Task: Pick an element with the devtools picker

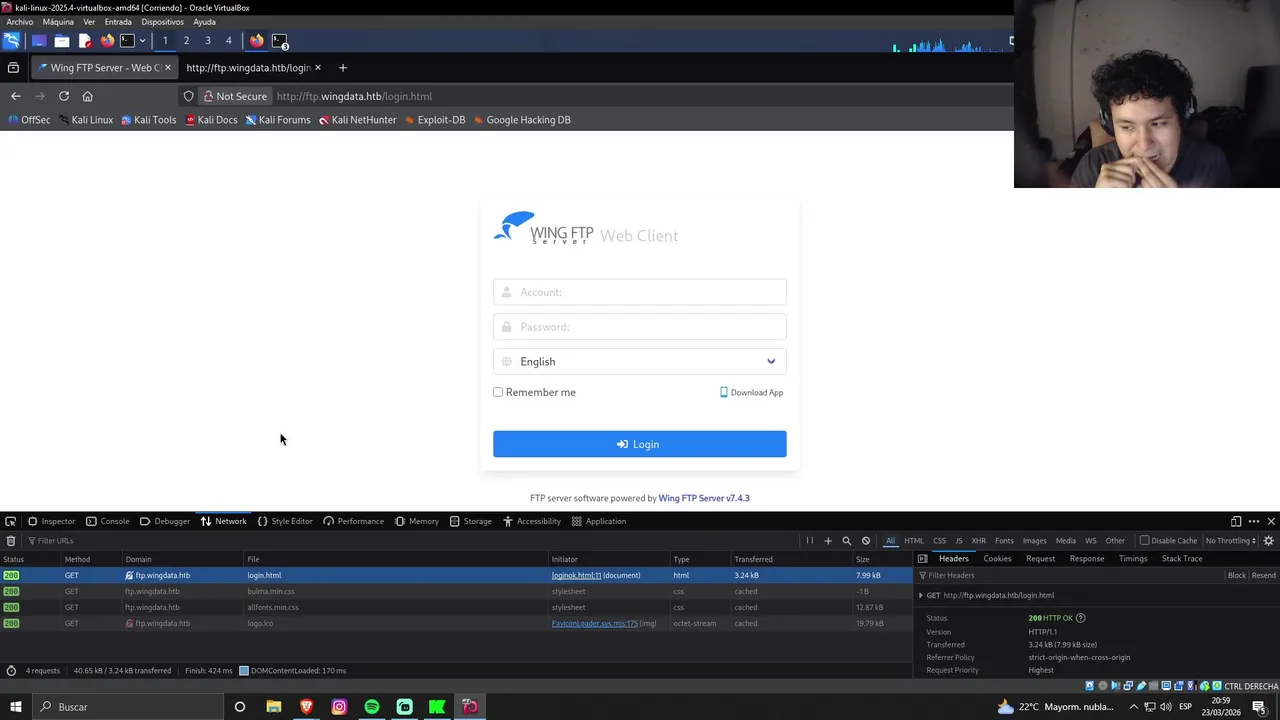Action: [x=10, y=521]
